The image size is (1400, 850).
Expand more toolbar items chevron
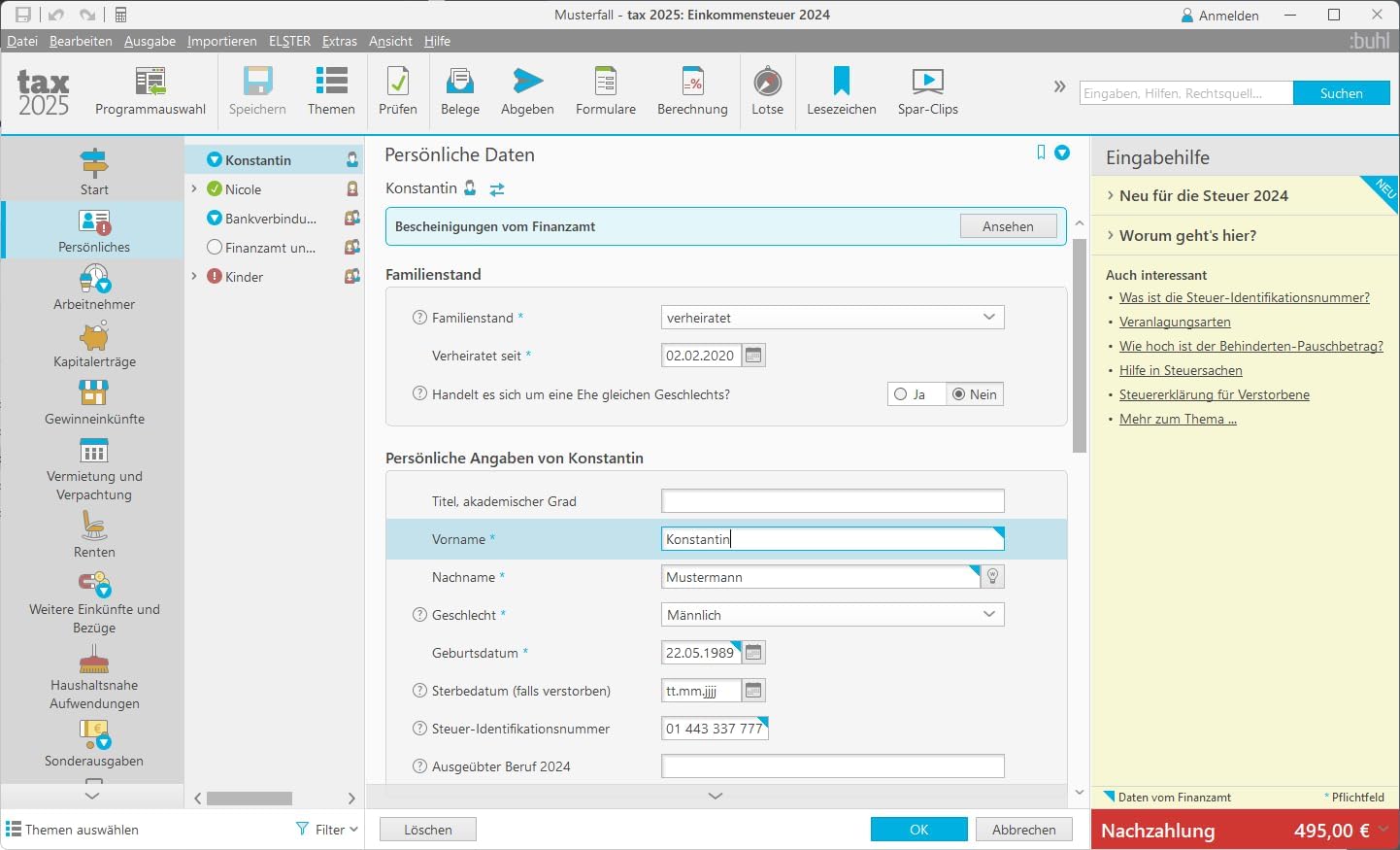click(x=1059, y=86)
